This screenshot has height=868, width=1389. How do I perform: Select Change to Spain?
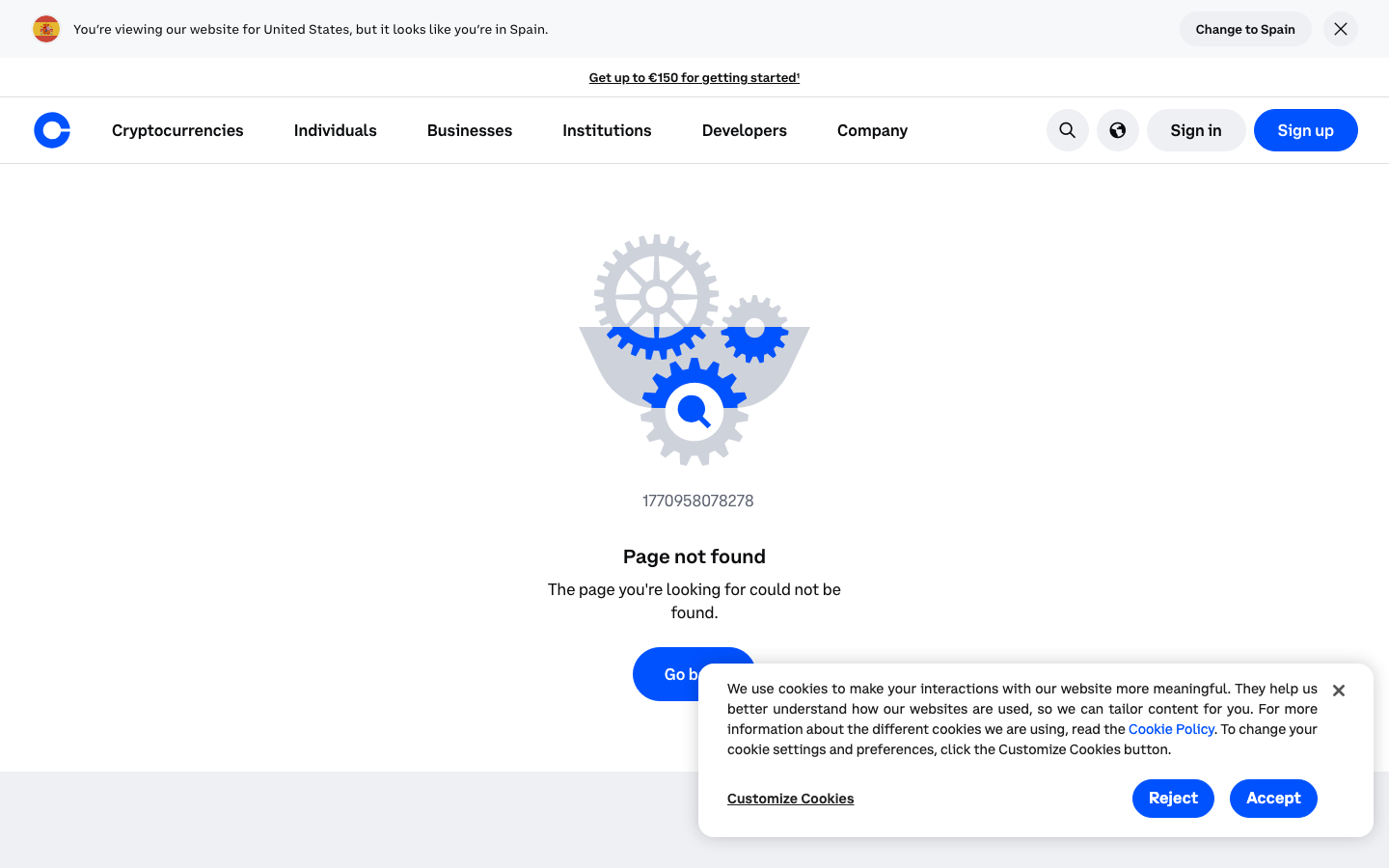click(1244, 29)
